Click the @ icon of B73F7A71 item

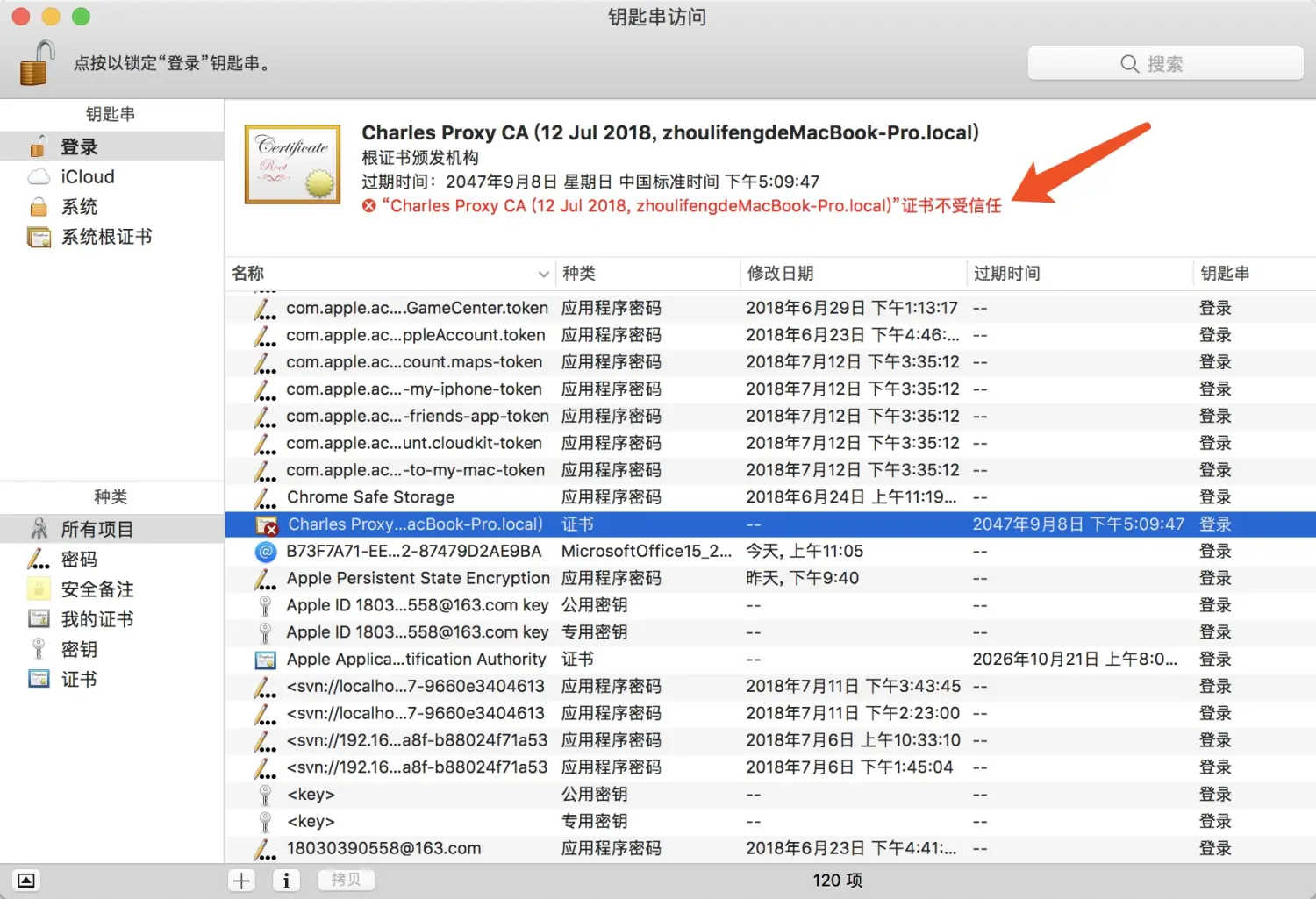click(x=265, y=552)
